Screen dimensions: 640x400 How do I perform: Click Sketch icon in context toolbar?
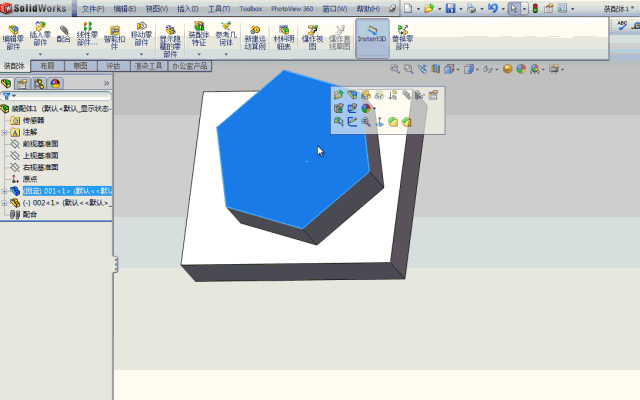click(x=352, y=122)
